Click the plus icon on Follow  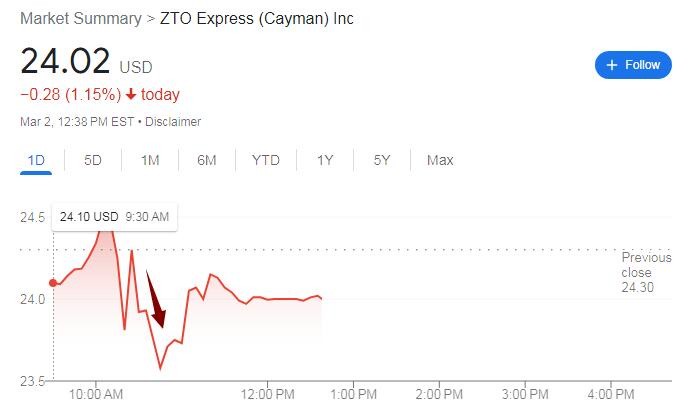(612, 65)
